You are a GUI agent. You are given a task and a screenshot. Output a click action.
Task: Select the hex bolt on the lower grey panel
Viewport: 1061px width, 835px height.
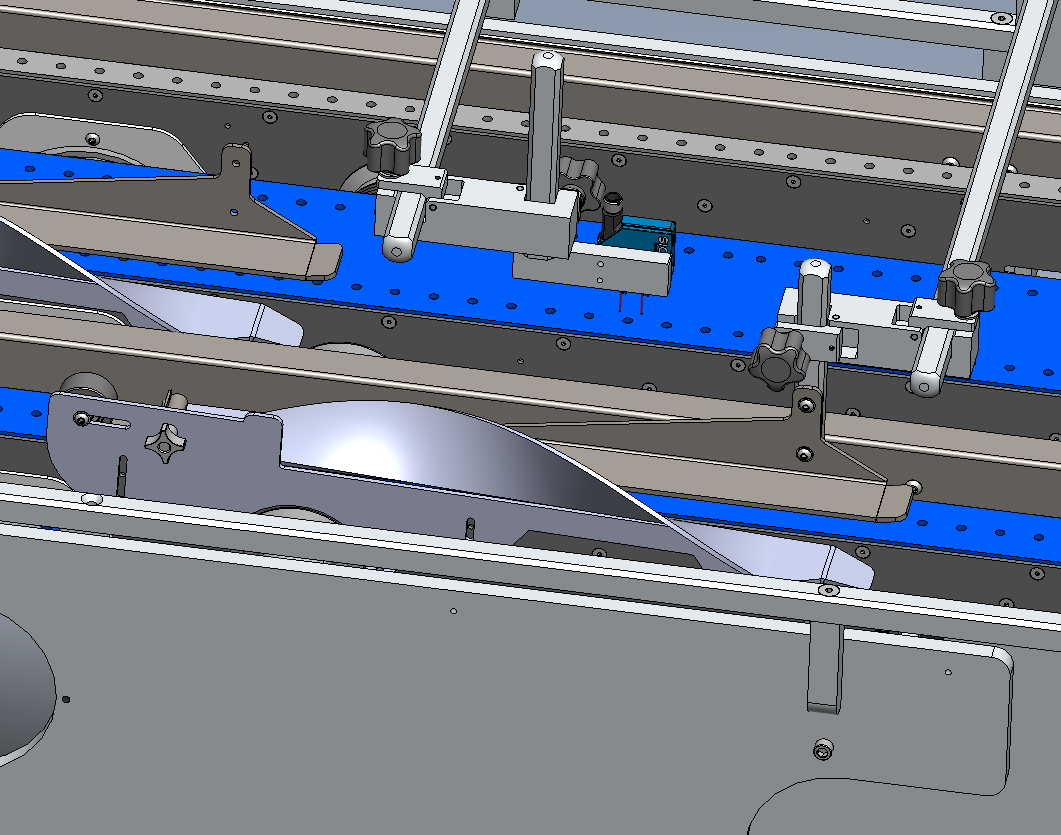[x=822, y=749]
